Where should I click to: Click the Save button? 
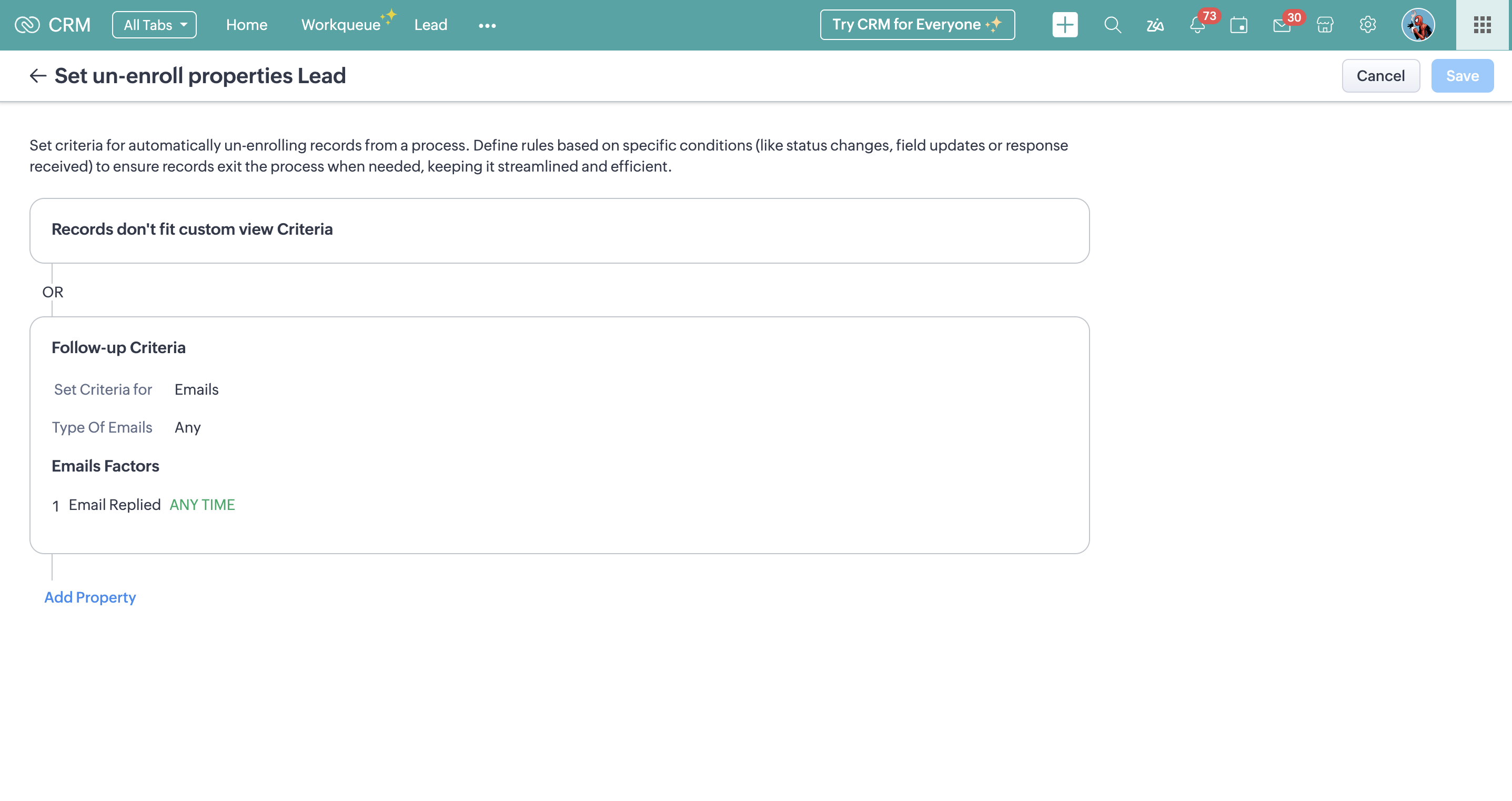tap(1462, 76)
